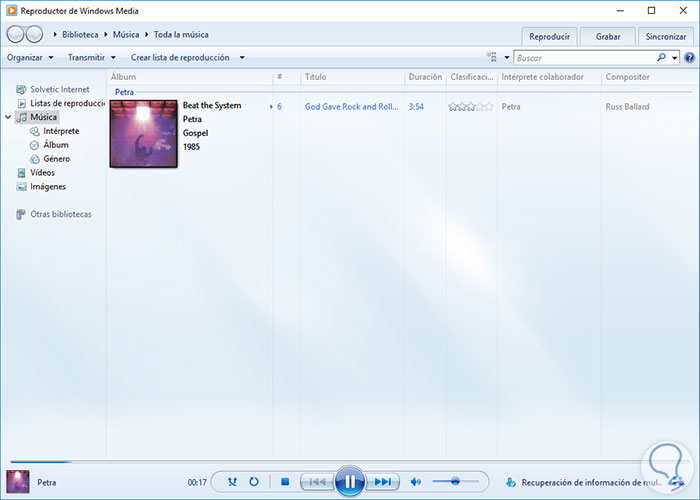Click the Música note icon
Screen dimensions: 700x500
coord(21,117)
